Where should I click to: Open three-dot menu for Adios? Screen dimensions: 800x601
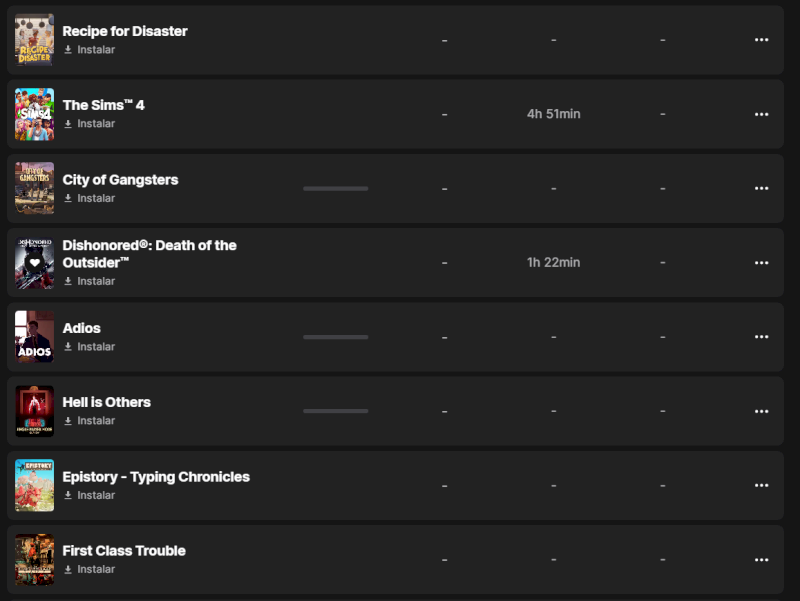761,337
